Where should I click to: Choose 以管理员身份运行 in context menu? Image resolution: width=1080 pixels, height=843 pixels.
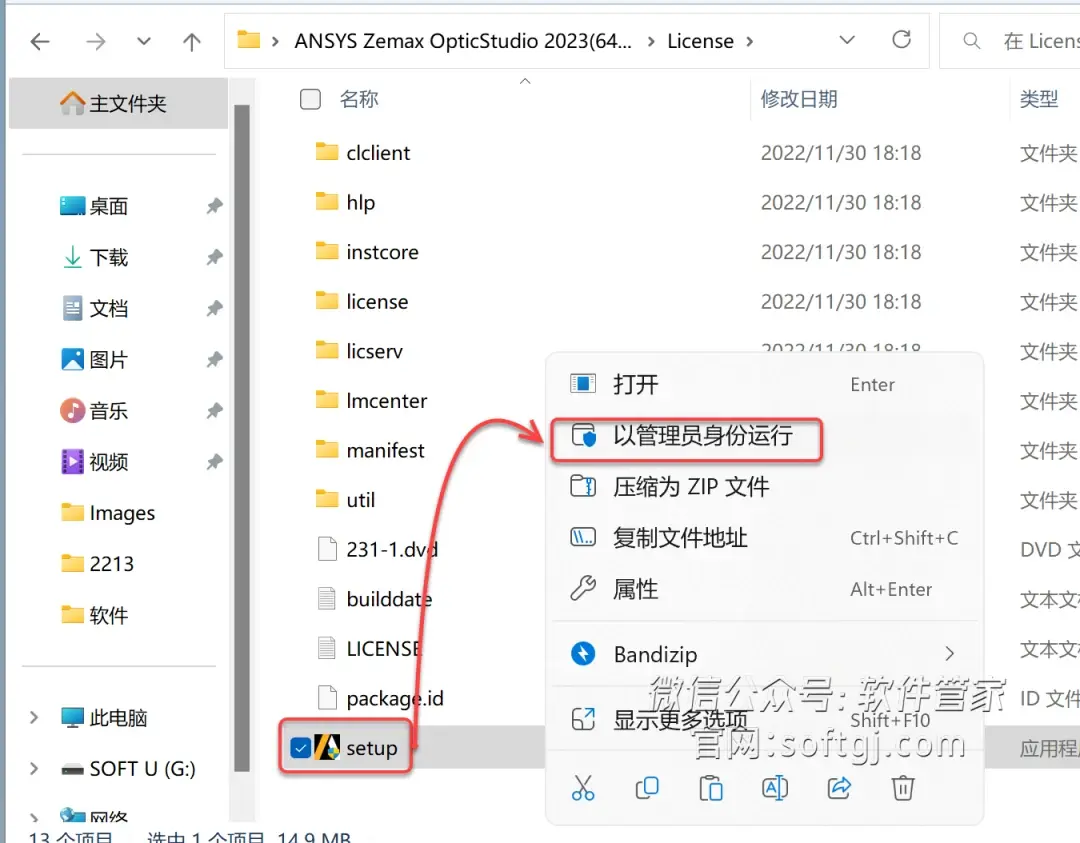[x=765, y=436]
